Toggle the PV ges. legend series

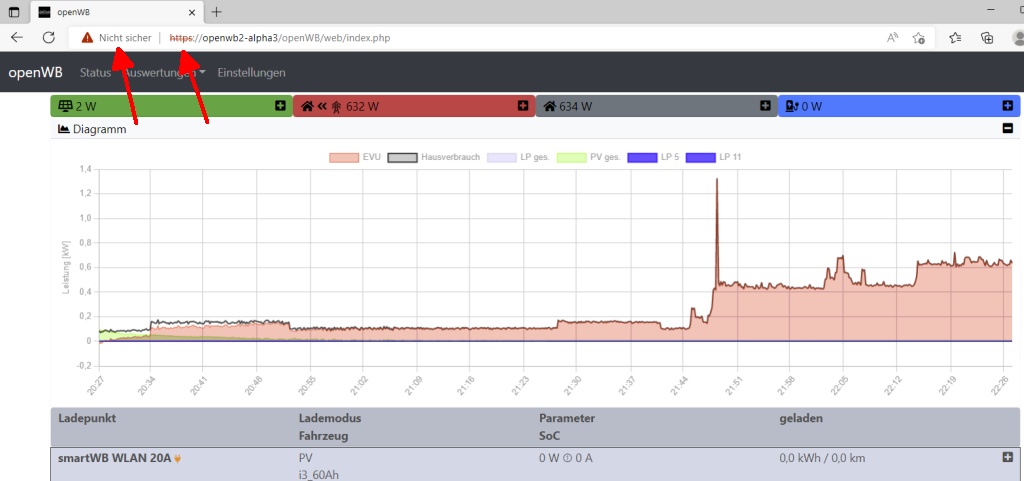[588, 157]
